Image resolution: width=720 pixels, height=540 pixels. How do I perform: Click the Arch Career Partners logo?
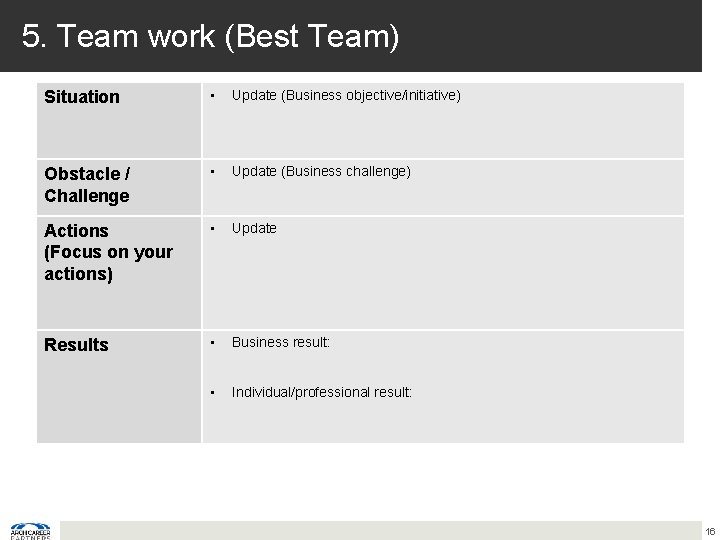[x=30, y=530]
